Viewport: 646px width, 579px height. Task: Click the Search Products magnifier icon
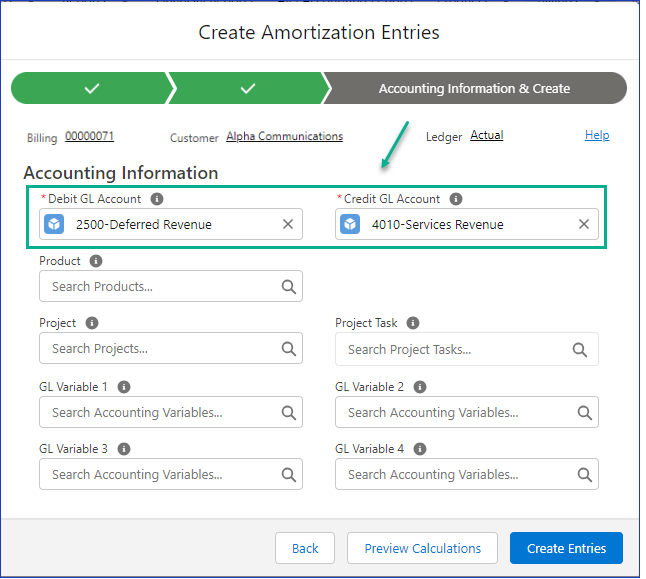click(x=289, y=286)
